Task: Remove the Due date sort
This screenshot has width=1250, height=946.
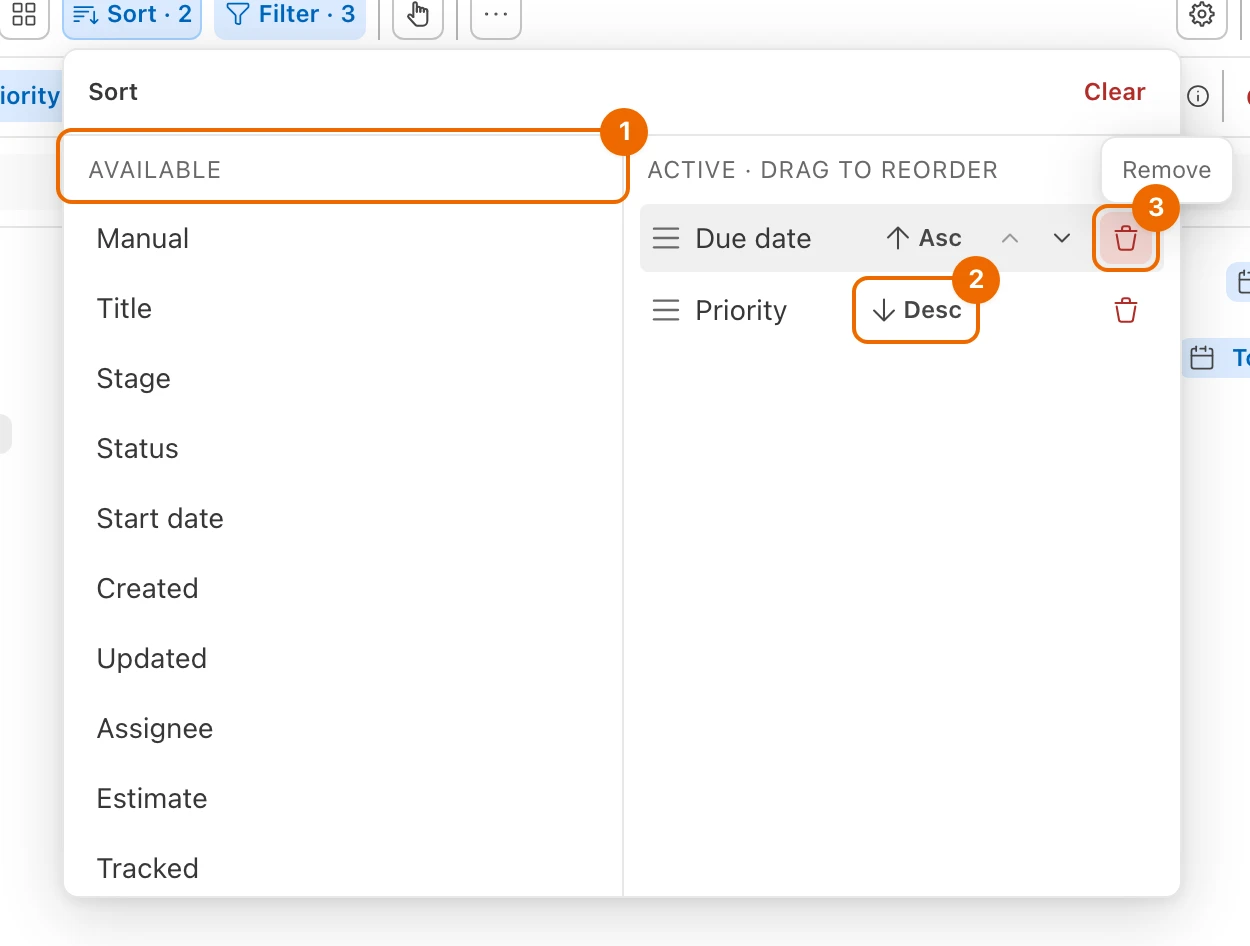Action: click(1126, 238)
